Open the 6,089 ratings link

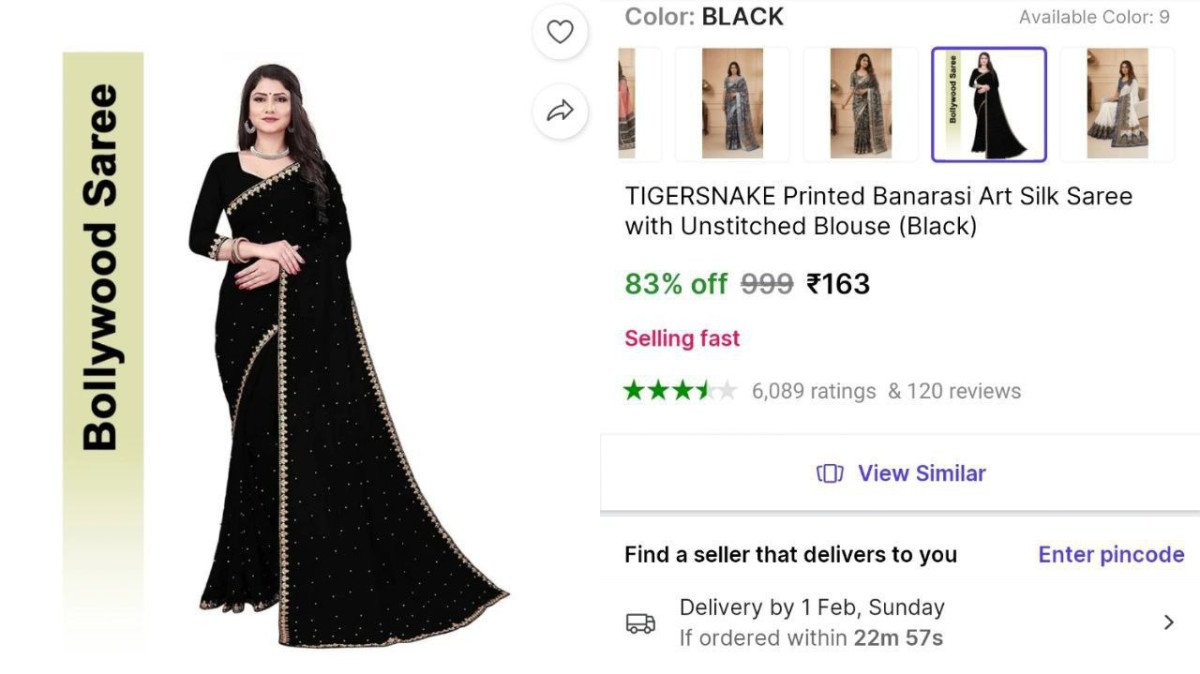tap(813, 391)
